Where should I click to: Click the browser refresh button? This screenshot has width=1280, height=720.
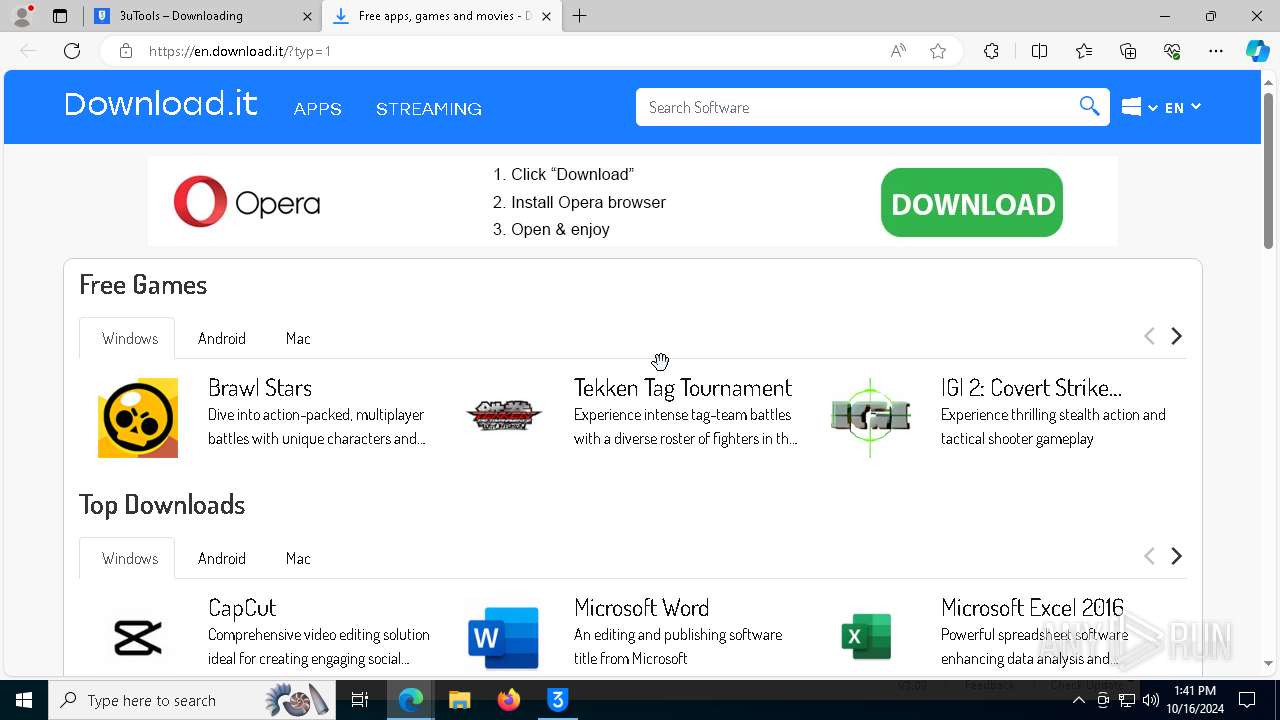(72, 51)
